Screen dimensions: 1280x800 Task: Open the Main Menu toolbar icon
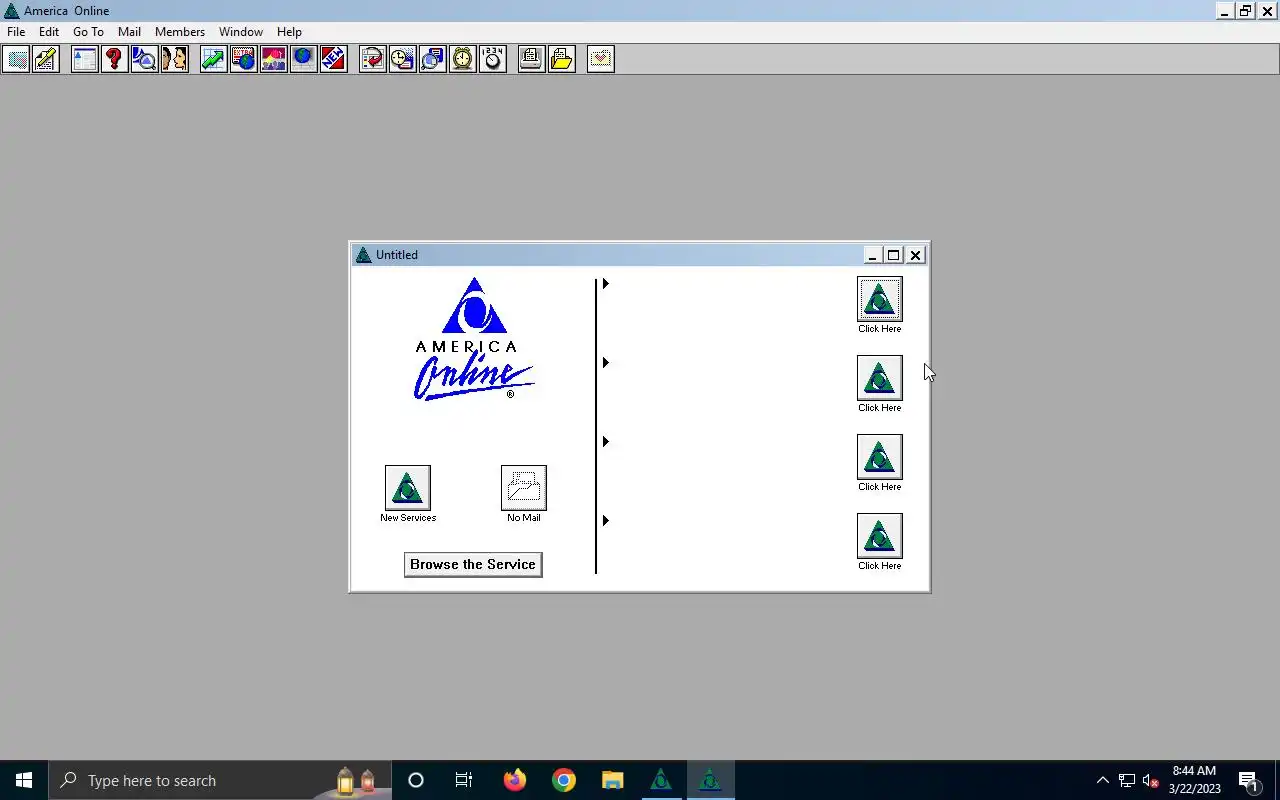(x=85, y=59)
